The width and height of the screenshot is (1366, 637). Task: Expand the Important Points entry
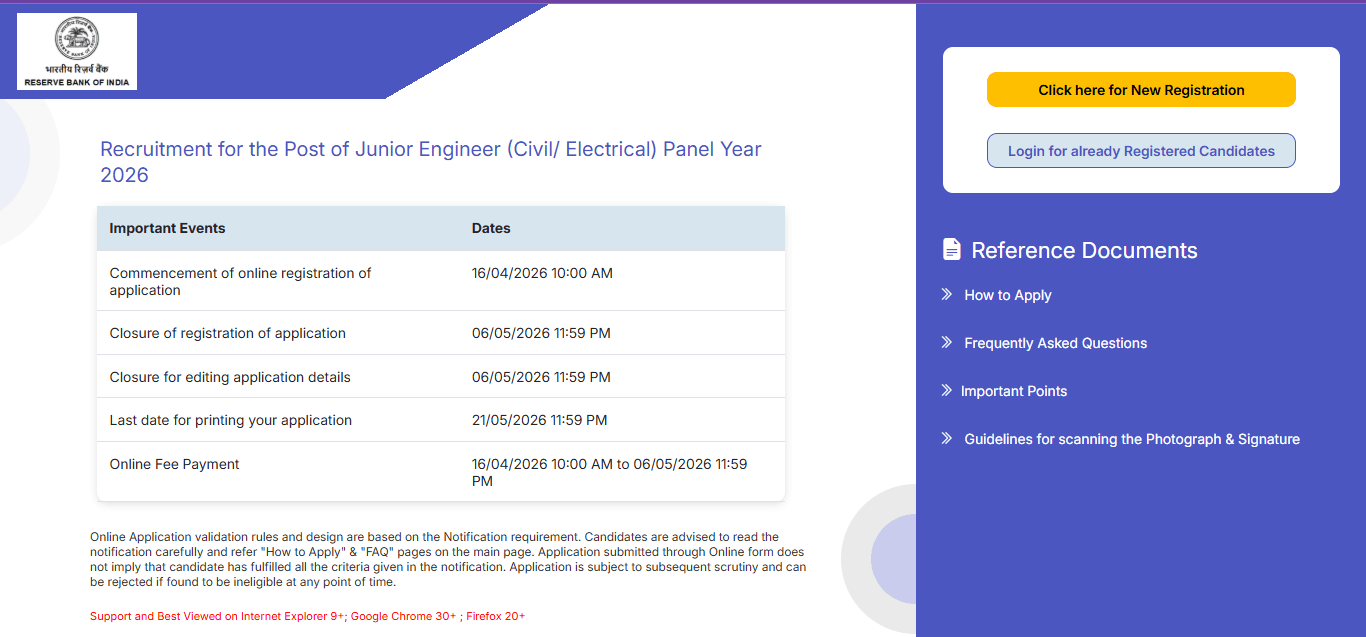tap(1015, 390)
